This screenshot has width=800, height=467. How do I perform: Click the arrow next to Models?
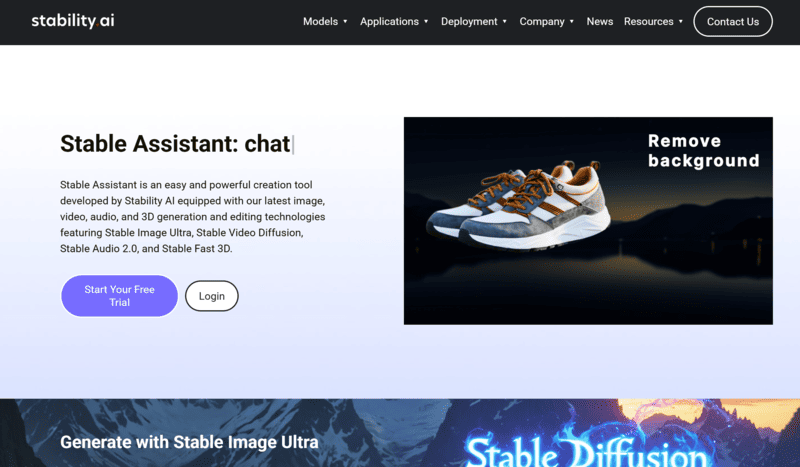coord(345,21)
